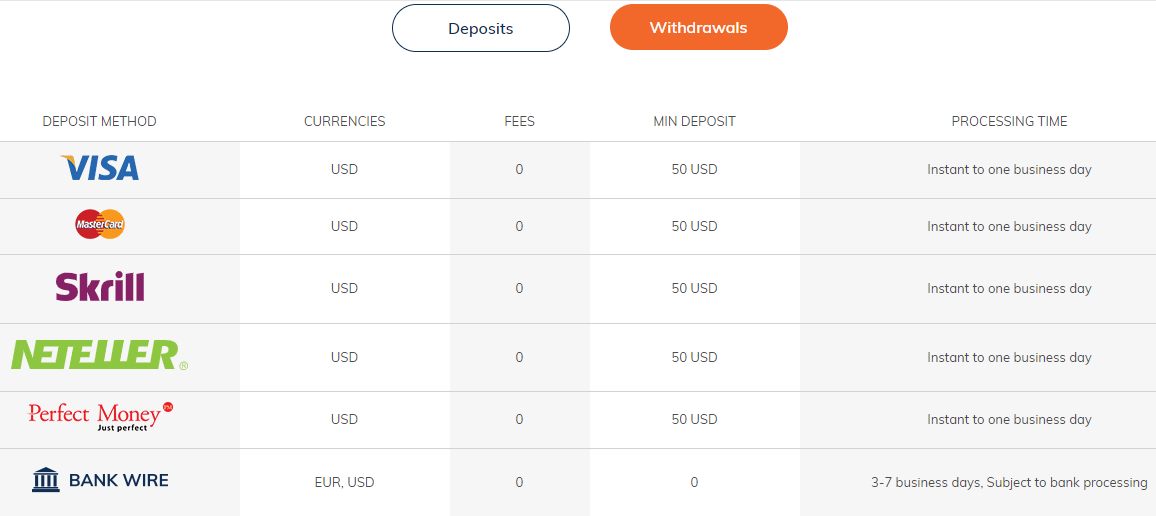Image resolution: width=1156 pixels, height=516 pixels.
Task: Click the DEPOSIT METHOD column header
Action: point(100,122)
